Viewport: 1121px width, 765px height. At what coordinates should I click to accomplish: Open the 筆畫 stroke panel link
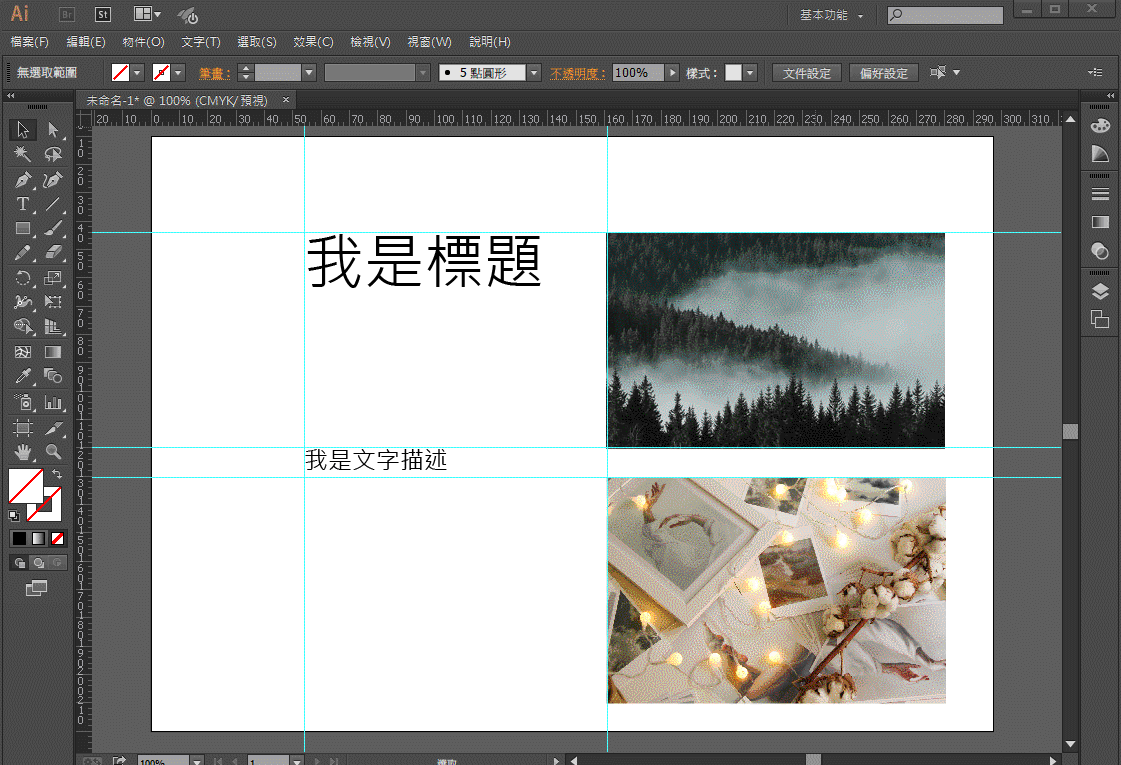click(x=214, y=73)
